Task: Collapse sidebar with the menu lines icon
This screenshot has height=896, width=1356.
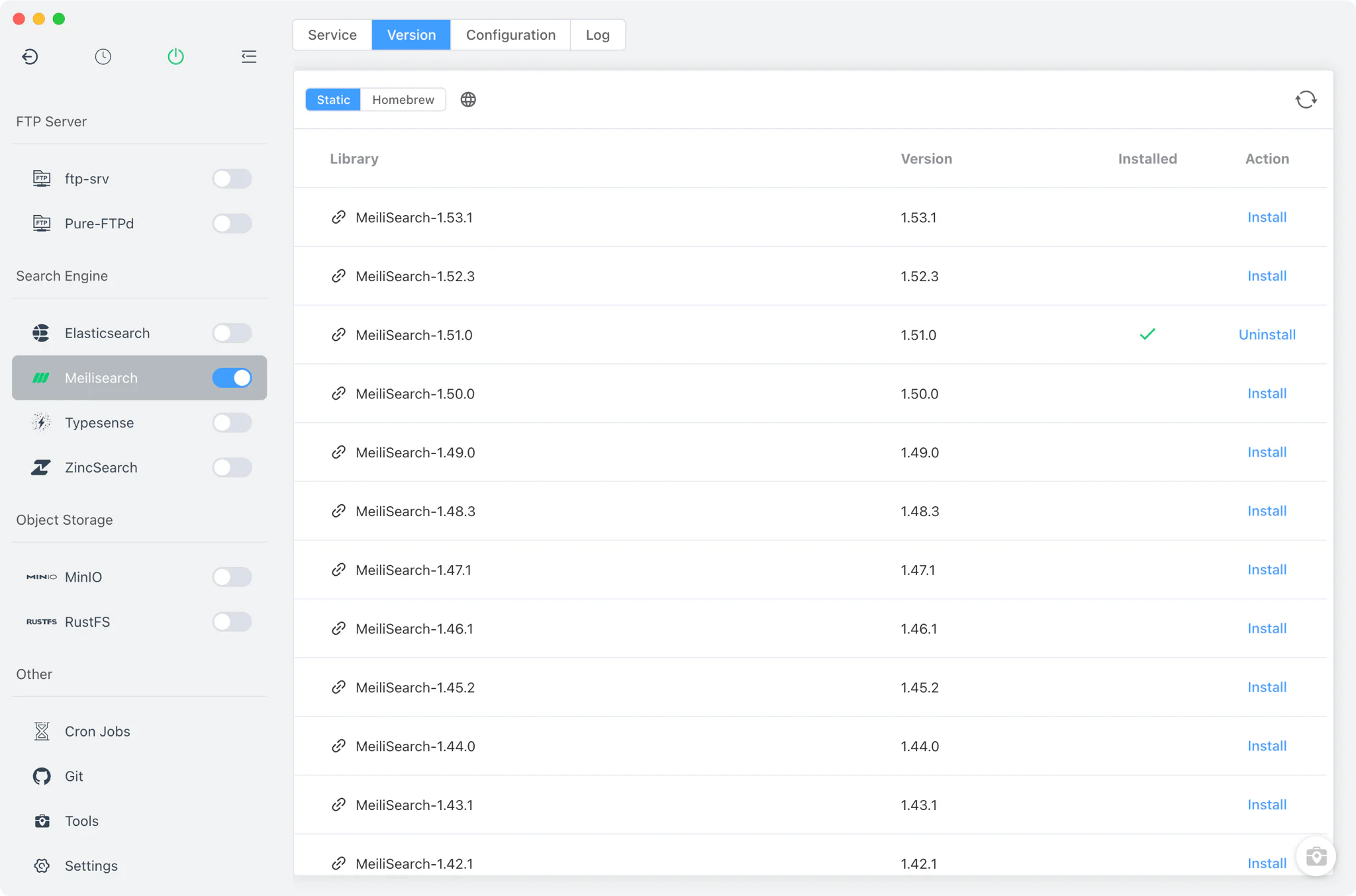Action: 249,56
